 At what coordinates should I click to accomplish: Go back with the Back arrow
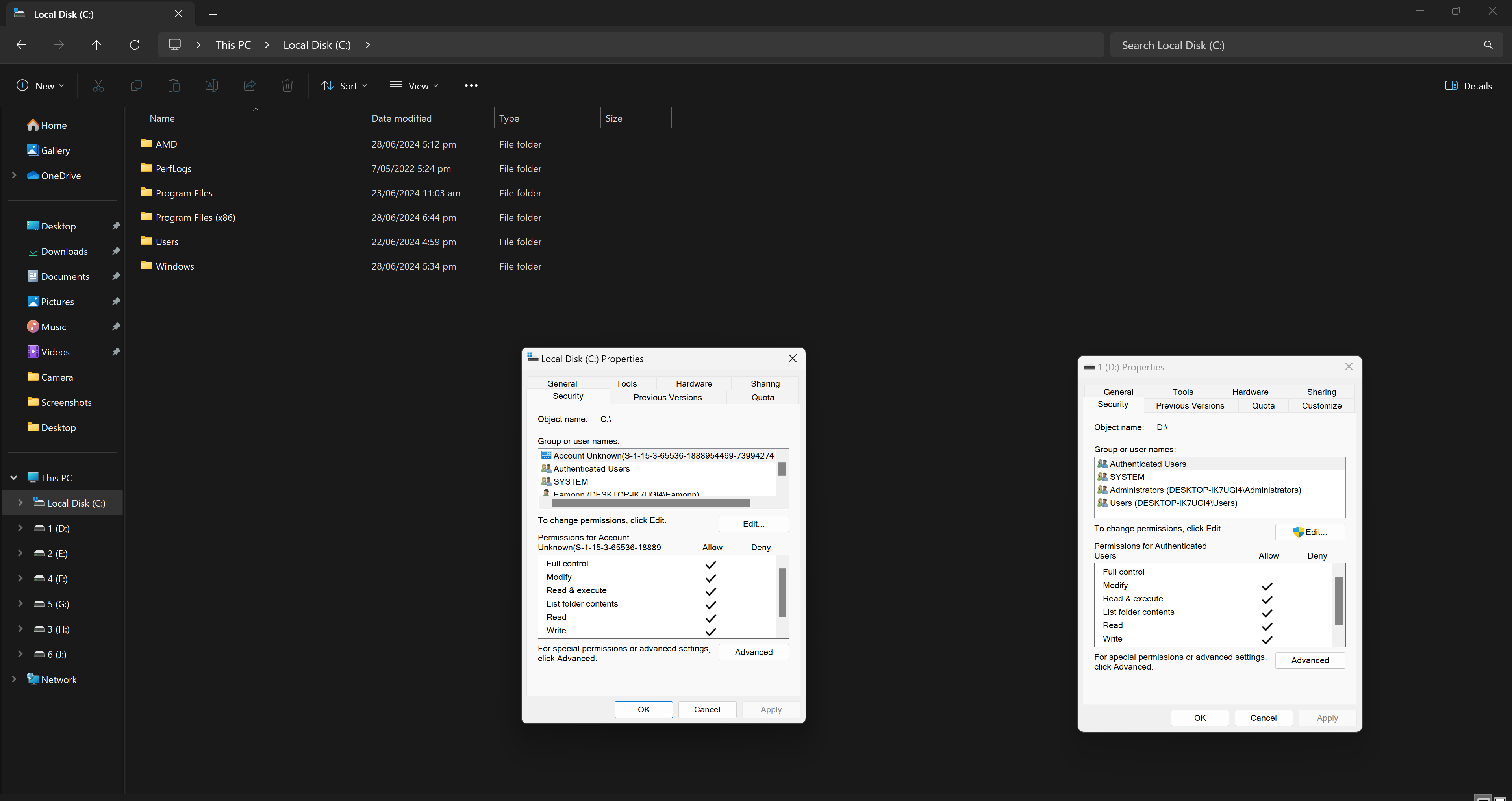21,44
